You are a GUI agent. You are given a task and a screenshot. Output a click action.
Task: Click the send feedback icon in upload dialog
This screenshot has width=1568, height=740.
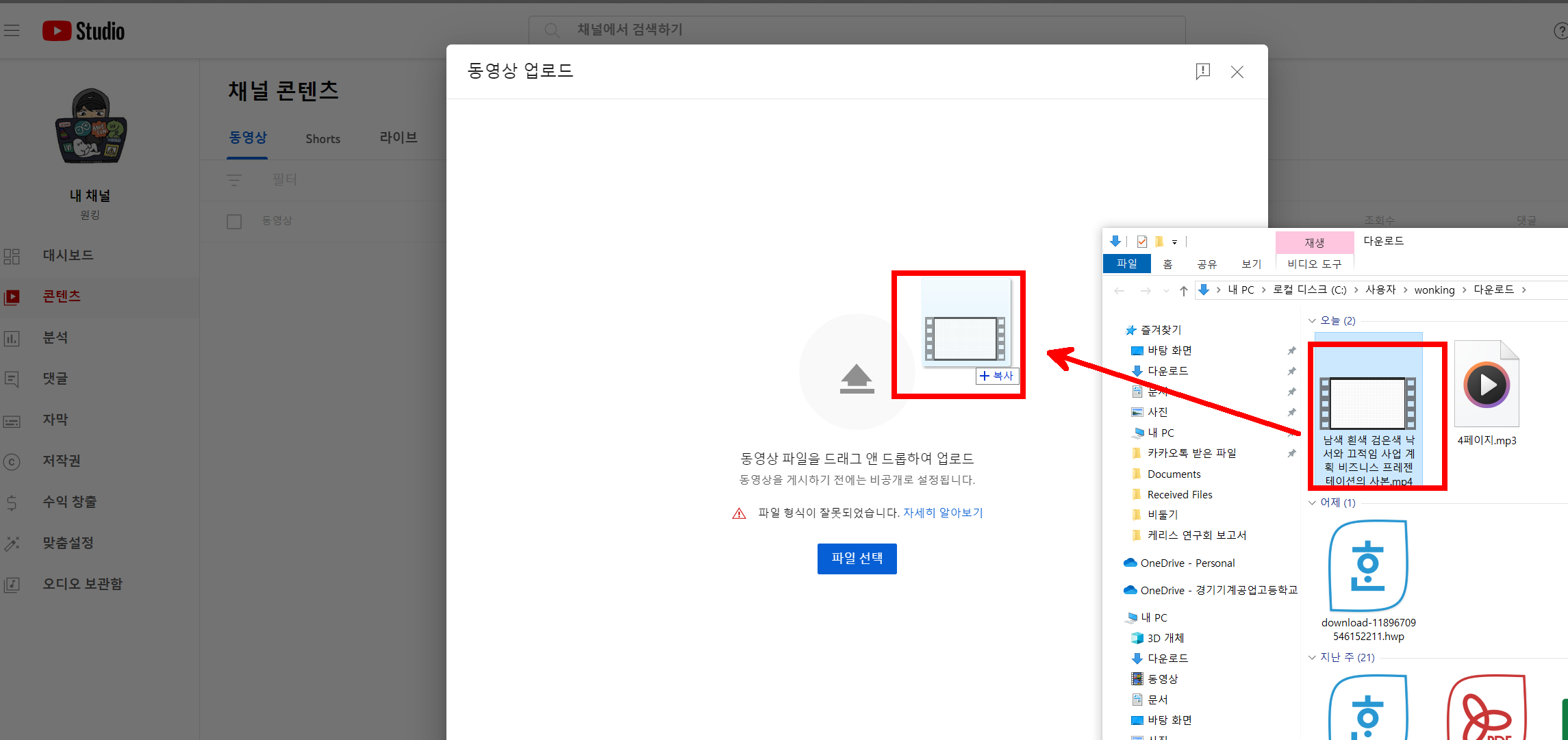pos(1202,72)
